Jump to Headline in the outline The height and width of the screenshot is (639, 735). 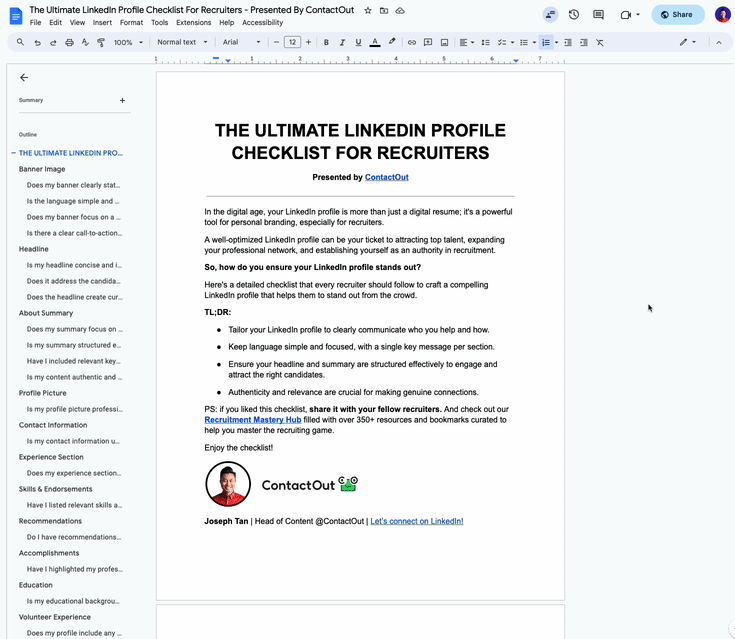click(34, 249)
